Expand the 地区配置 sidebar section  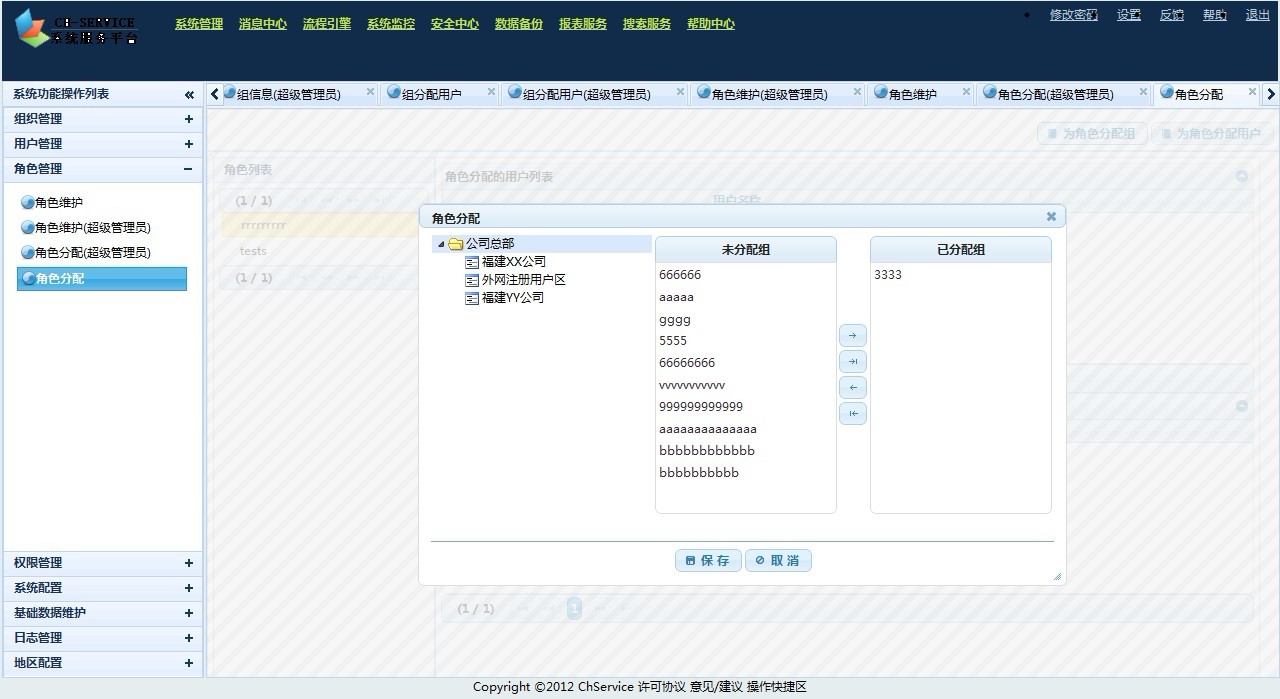coord(188,663)
